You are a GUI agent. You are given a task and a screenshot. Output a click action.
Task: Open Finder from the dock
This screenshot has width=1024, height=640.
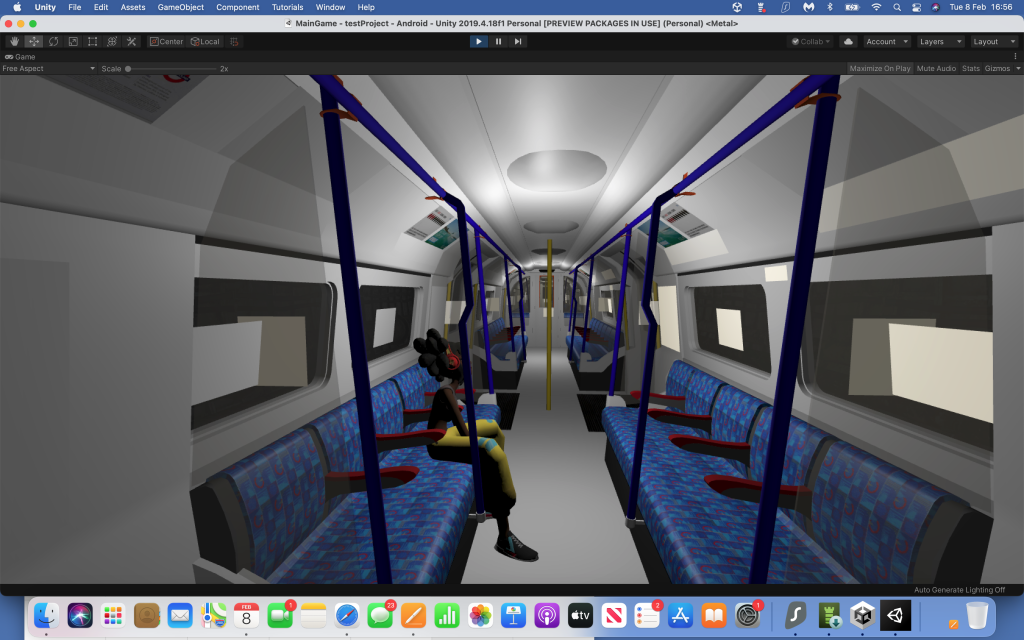(x=46, y=615)
